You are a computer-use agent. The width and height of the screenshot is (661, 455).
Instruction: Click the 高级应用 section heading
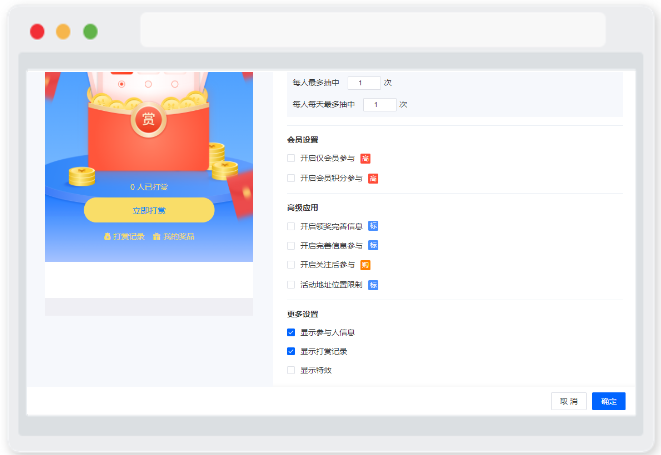click(303, 207)
